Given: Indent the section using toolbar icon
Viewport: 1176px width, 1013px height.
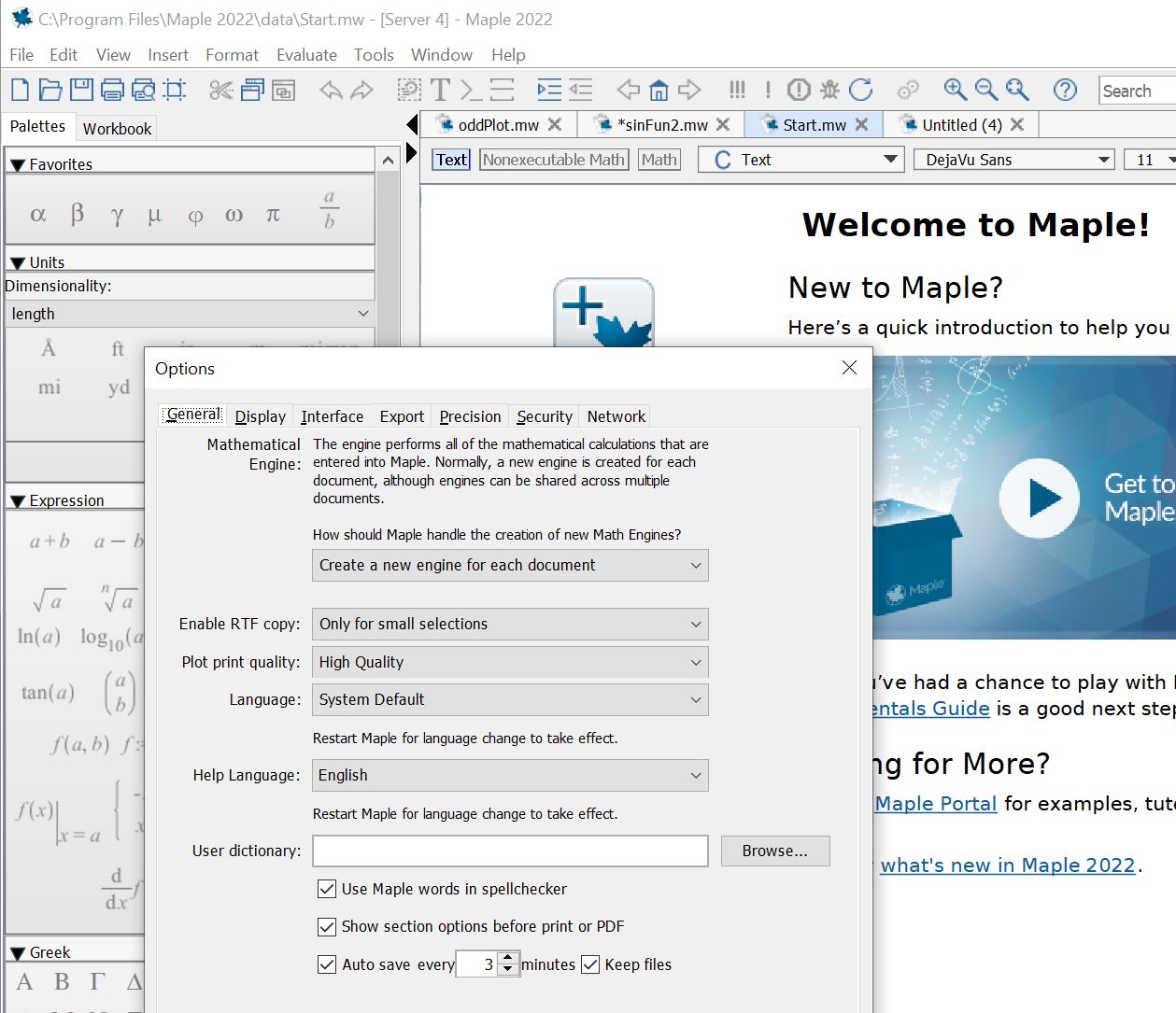Looking at the screenshot, I should point(549,90).
